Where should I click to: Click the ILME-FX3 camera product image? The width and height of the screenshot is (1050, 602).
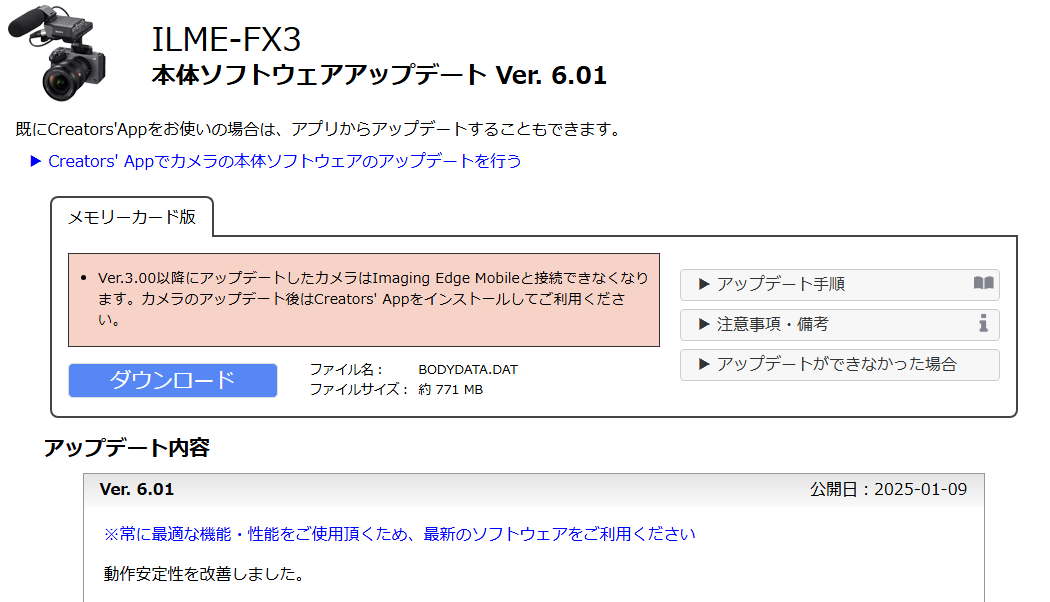click(58, 54)
